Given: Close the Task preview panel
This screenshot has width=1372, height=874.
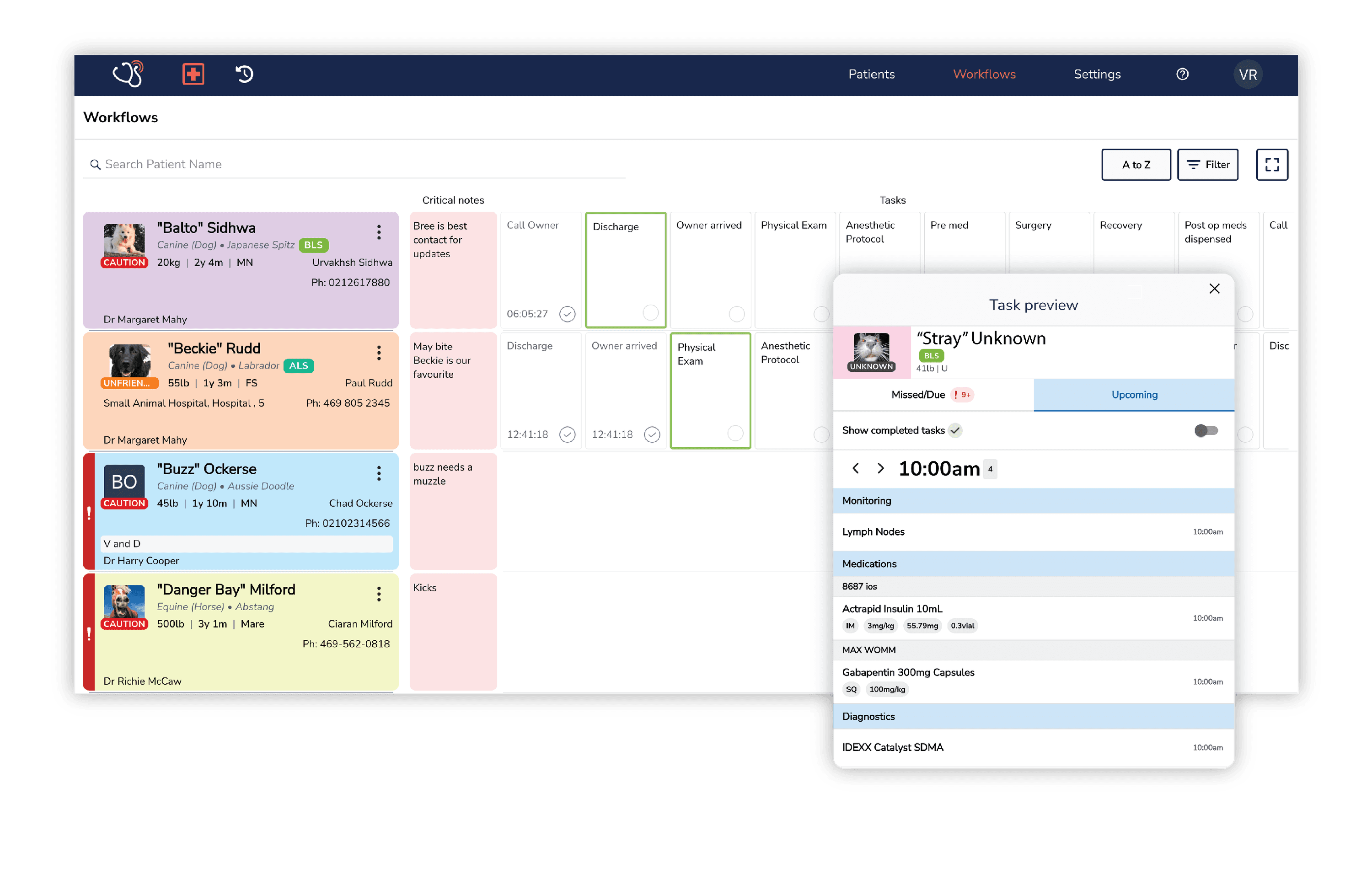Looking at the screenshot, I should [x=1214, y=289].
